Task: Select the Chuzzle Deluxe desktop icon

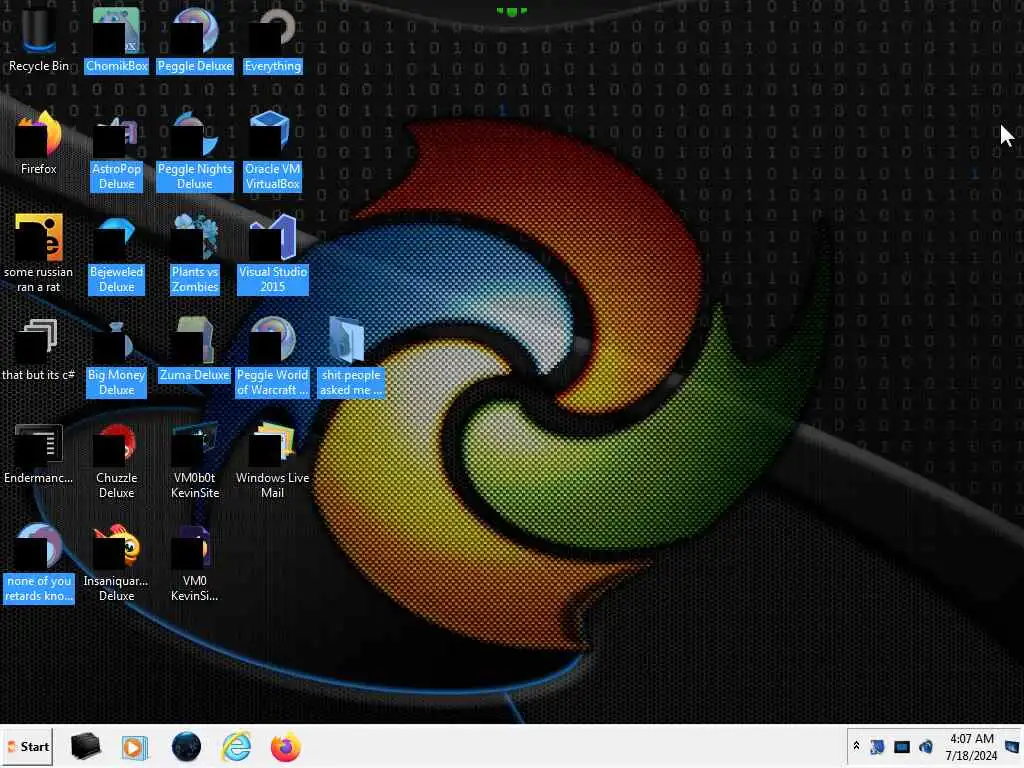Action: [x=116, y=460]
